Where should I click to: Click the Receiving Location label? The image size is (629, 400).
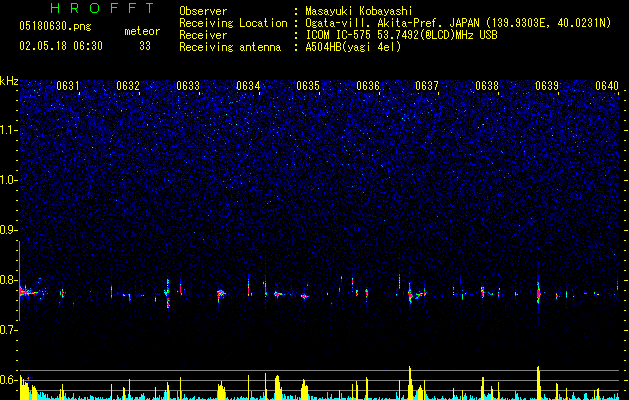click(233, 23)
